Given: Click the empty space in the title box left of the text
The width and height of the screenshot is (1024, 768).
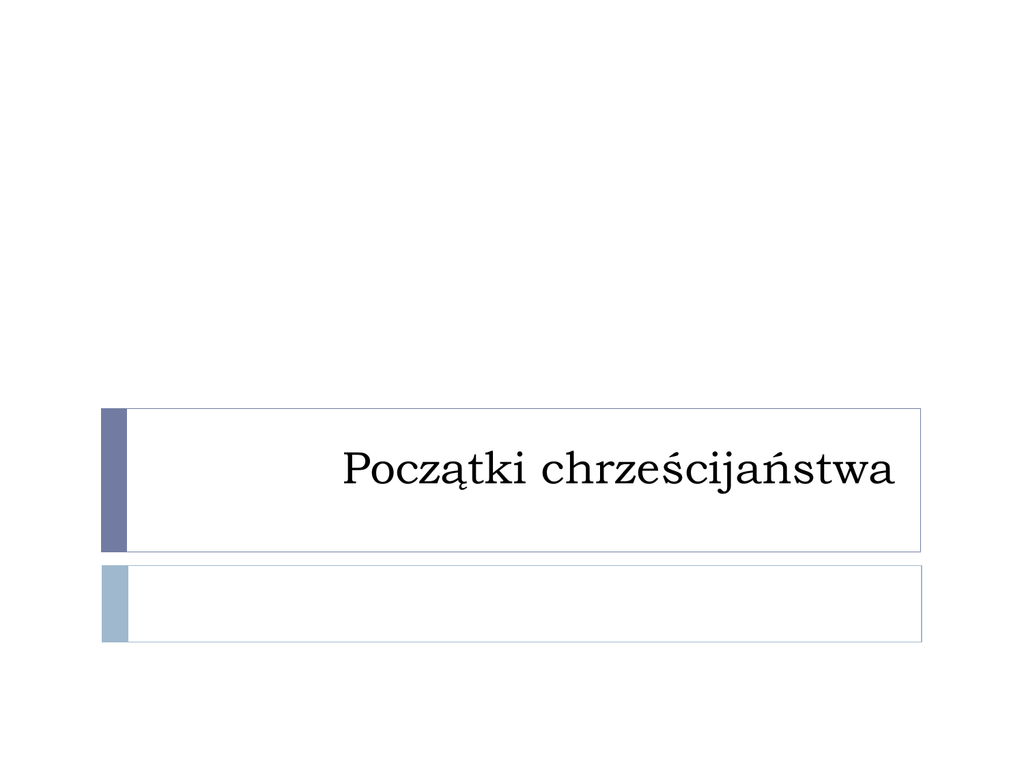Looking at the screenshot, I should coord(230,480).
